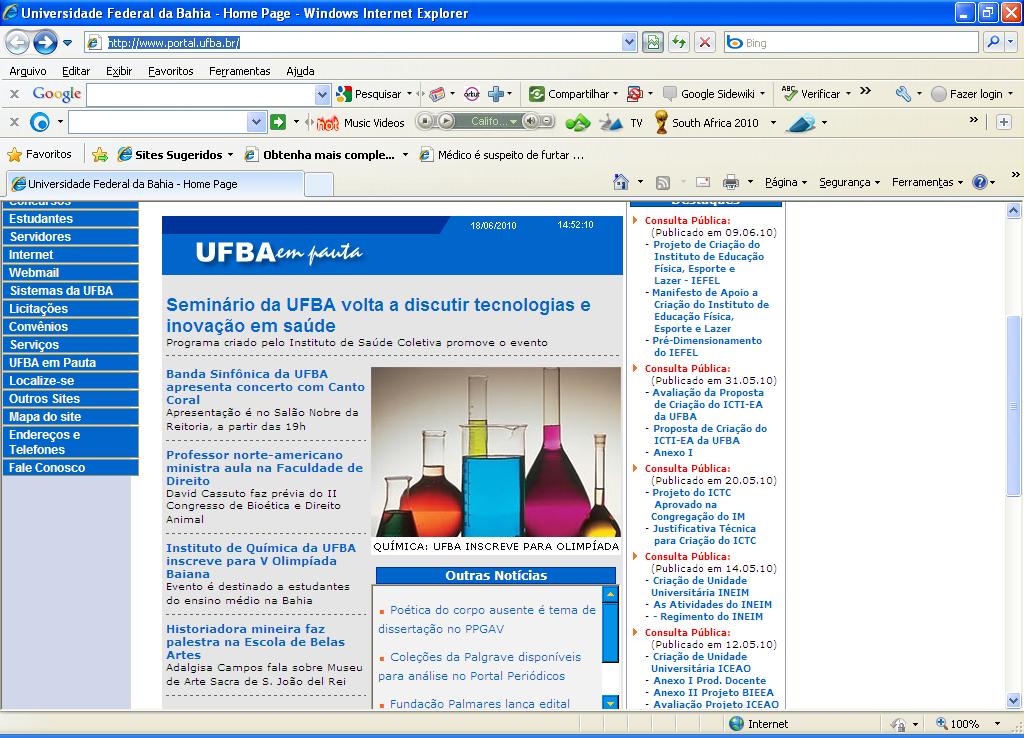Refresh the page with the green arrows icon
Viewport: 1024px width, 738px height.
tap(679, 43)
